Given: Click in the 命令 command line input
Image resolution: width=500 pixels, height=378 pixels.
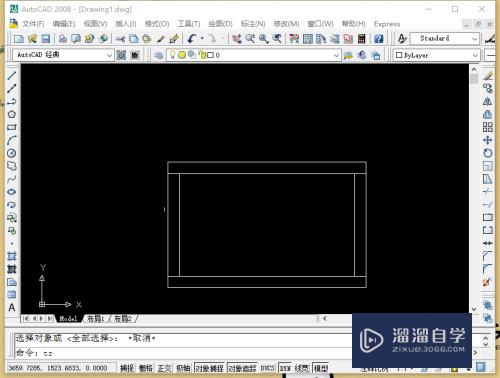Looking at the screenshot, I should 183,353.
